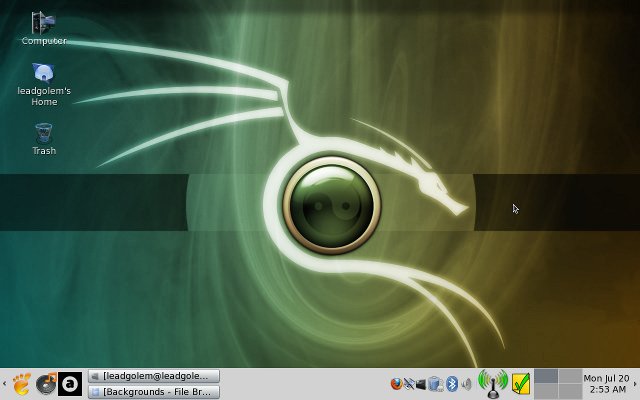Open the GNOME foot main menu
The image size is (640, 400).
click(21, 384)
